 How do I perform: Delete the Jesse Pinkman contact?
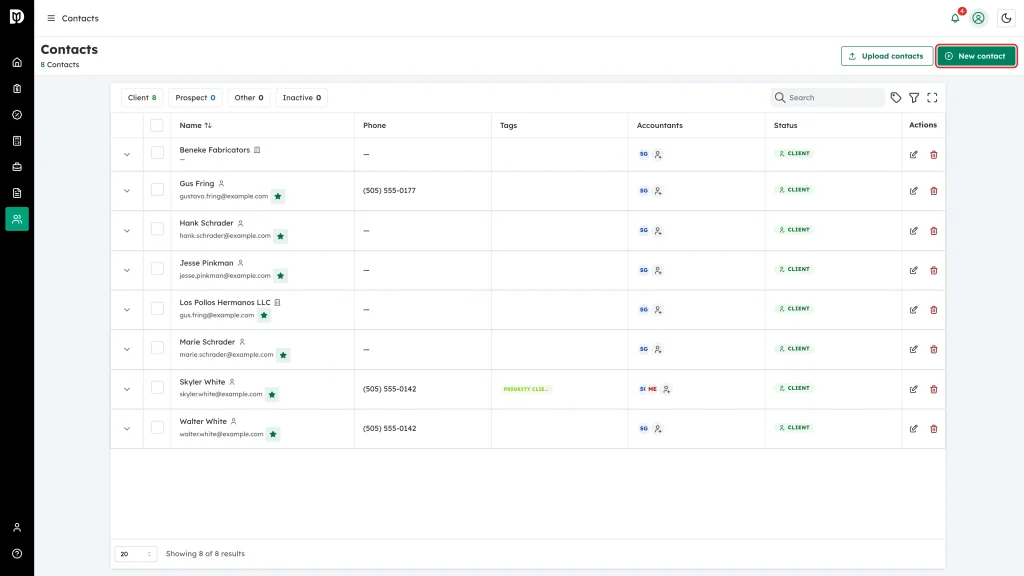point(934,270)
